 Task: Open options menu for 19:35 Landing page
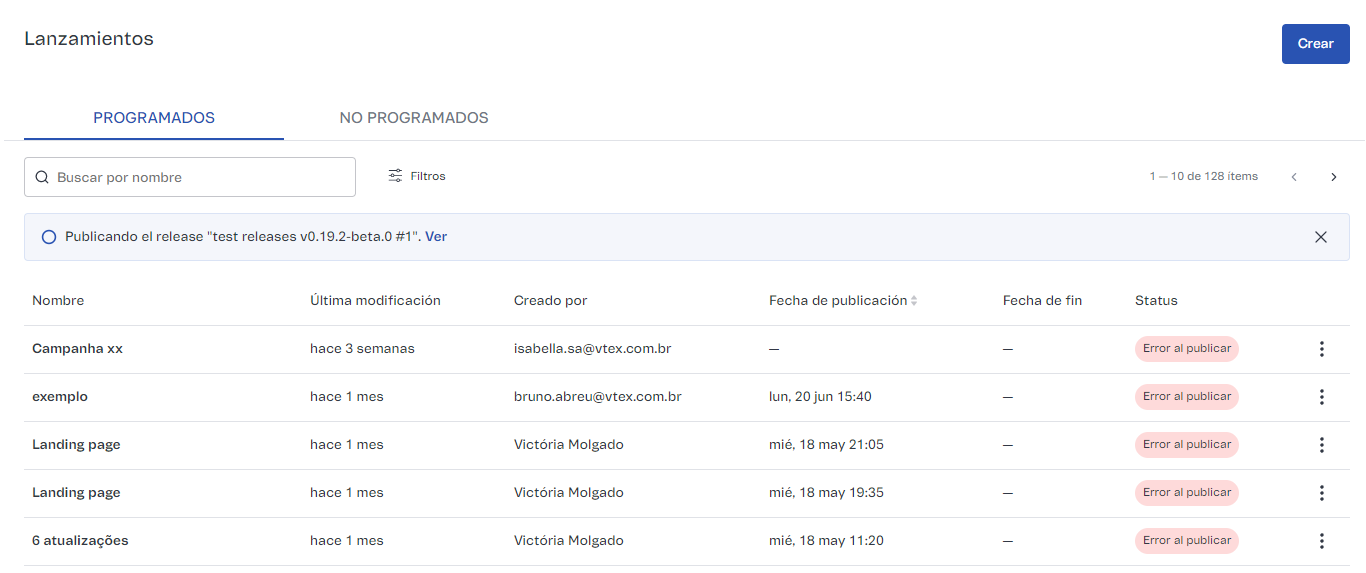(x=1321, y=493)
